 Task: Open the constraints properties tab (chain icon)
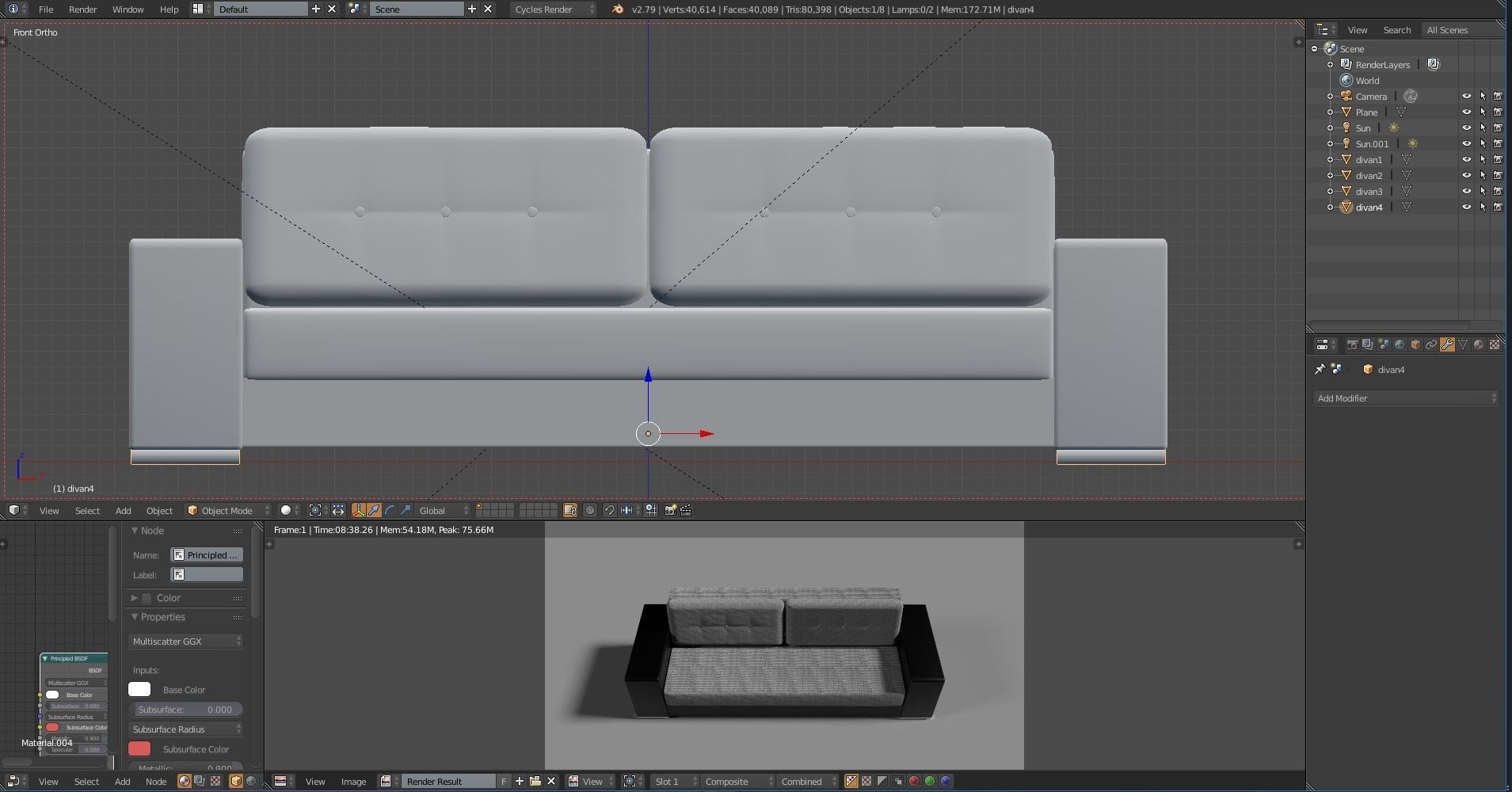(1431, 345)
